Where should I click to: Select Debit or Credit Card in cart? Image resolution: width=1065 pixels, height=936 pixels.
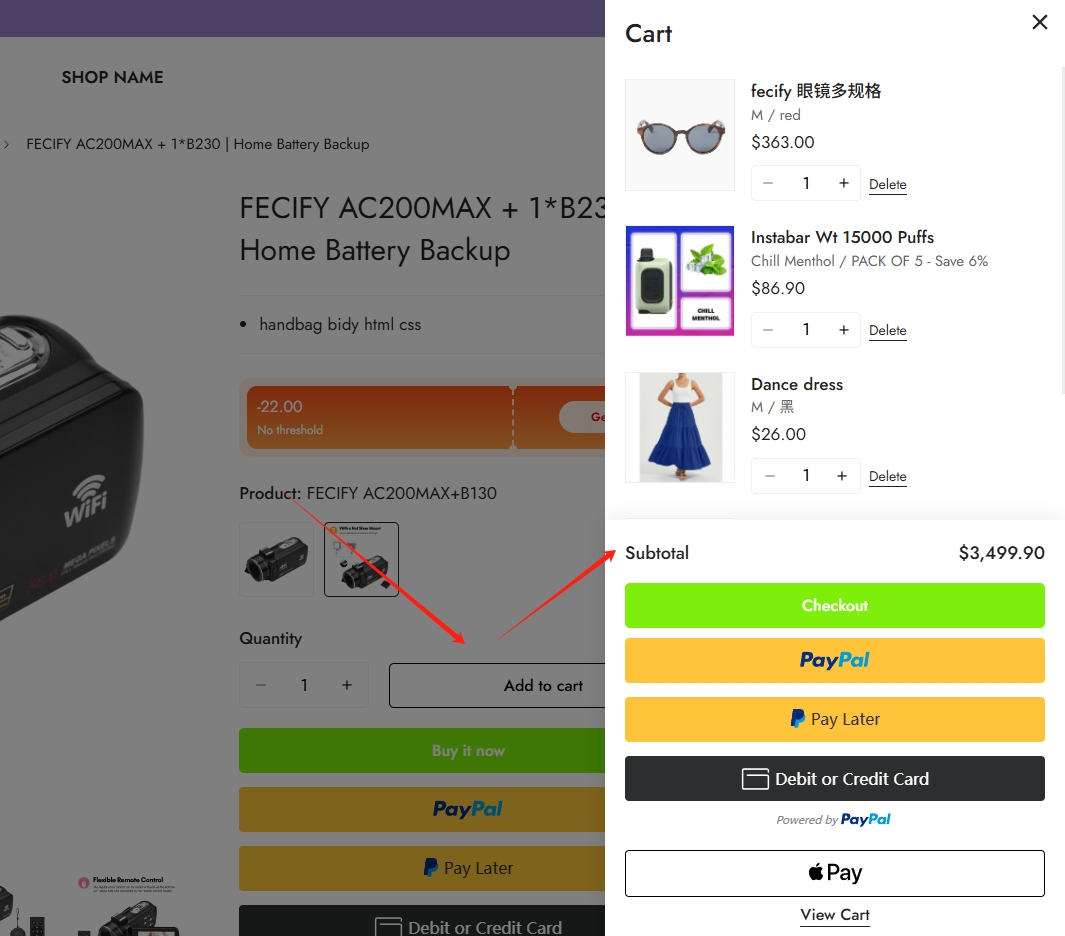[x=834, y=779]
